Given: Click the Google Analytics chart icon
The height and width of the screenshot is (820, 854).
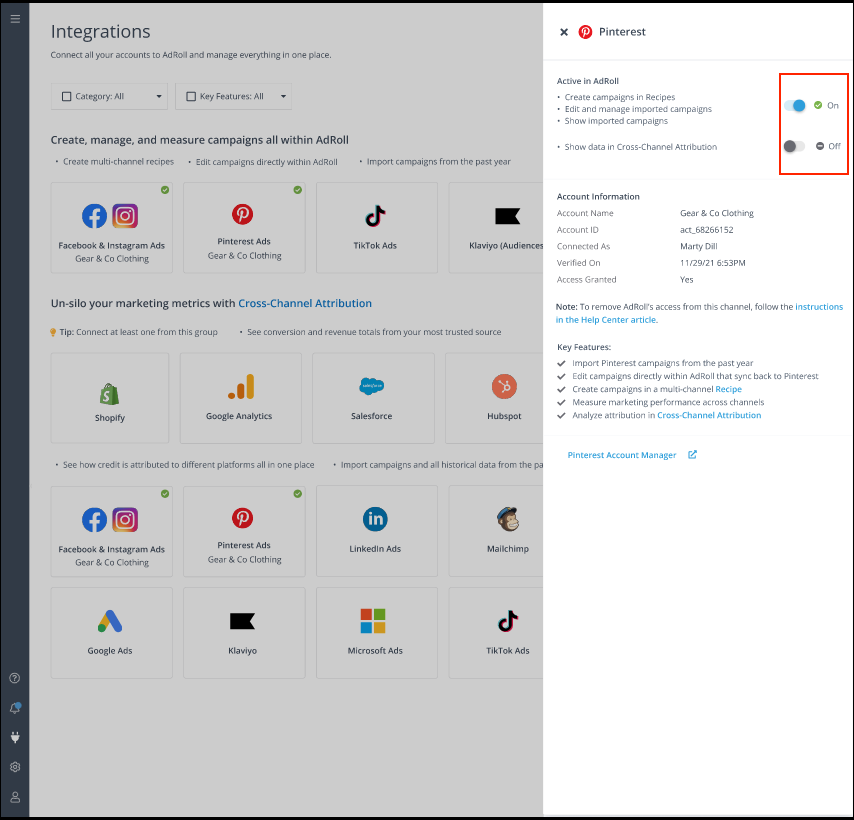Looking at the screenshot, I should 241,387.
